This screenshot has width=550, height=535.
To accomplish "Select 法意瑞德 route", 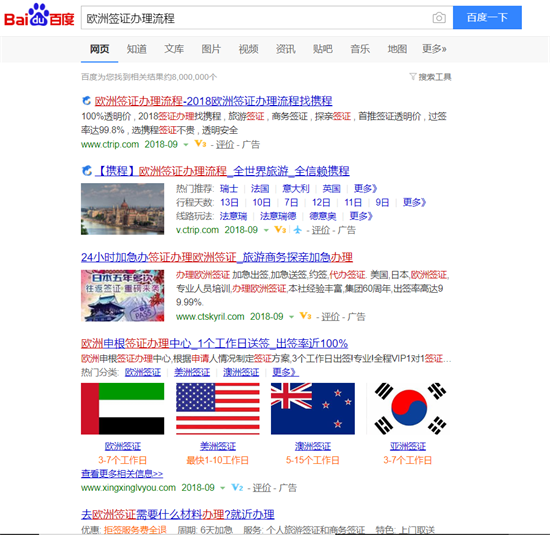I will pos(278,216).
